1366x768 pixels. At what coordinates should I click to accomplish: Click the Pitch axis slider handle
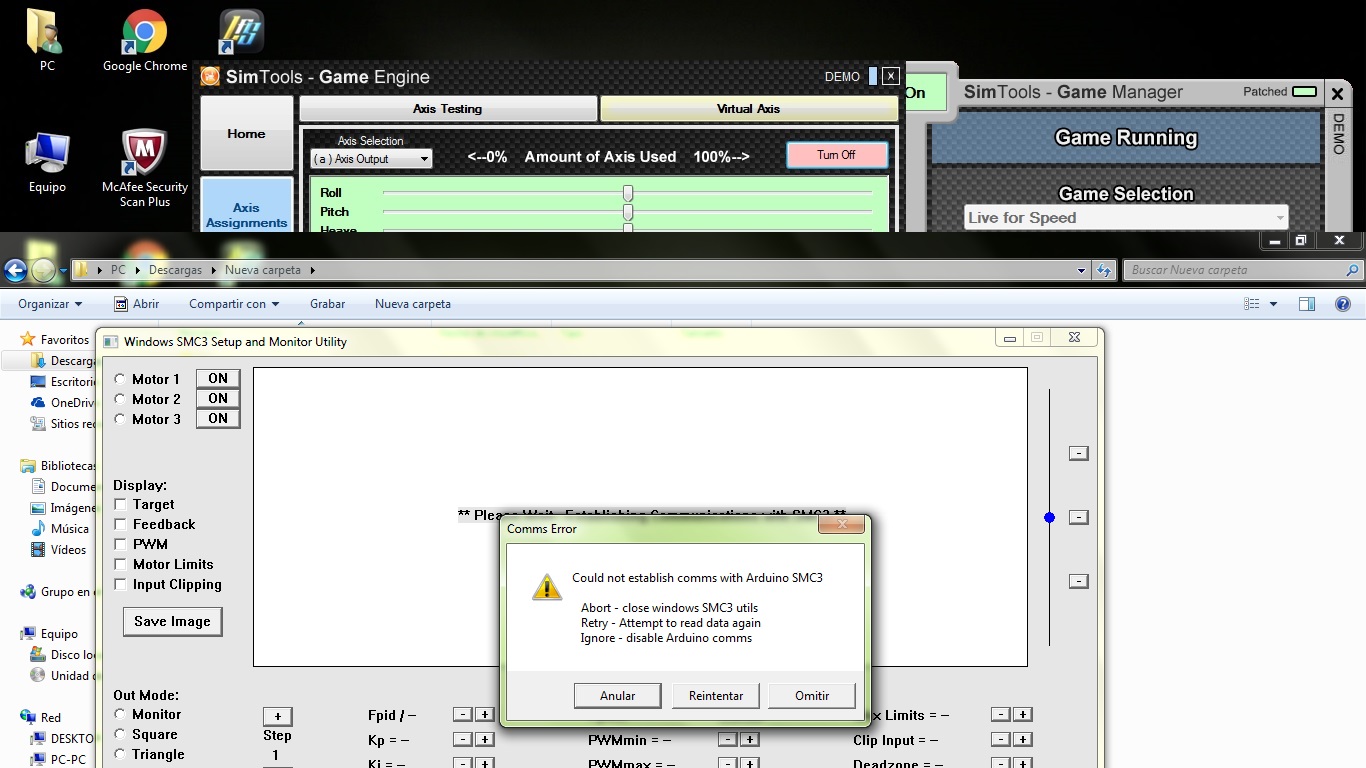coord(628,212)
